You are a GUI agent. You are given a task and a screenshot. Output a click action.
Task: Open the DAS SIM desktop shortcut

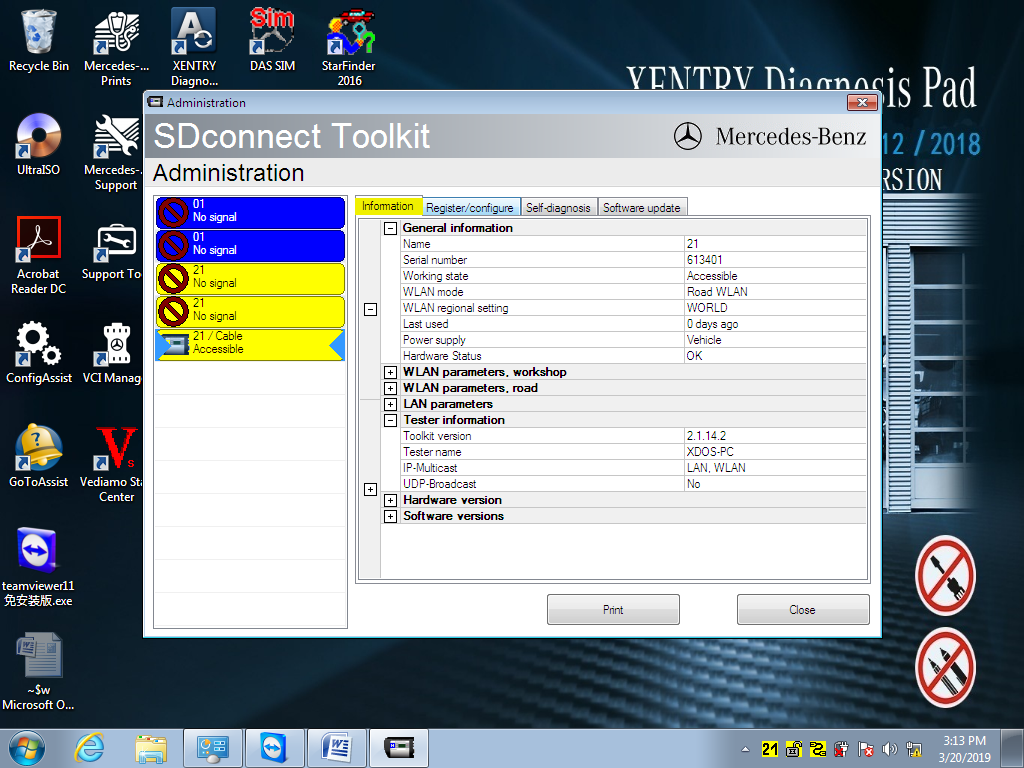click(272, 40)
